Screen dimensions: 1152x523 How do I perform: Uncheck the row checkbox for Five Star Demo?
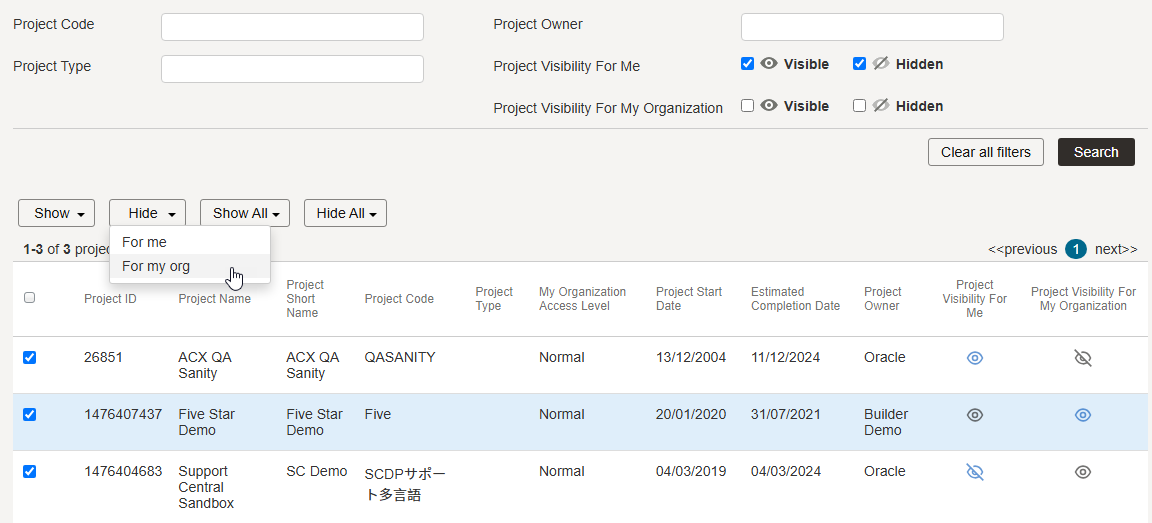(29, 415)
